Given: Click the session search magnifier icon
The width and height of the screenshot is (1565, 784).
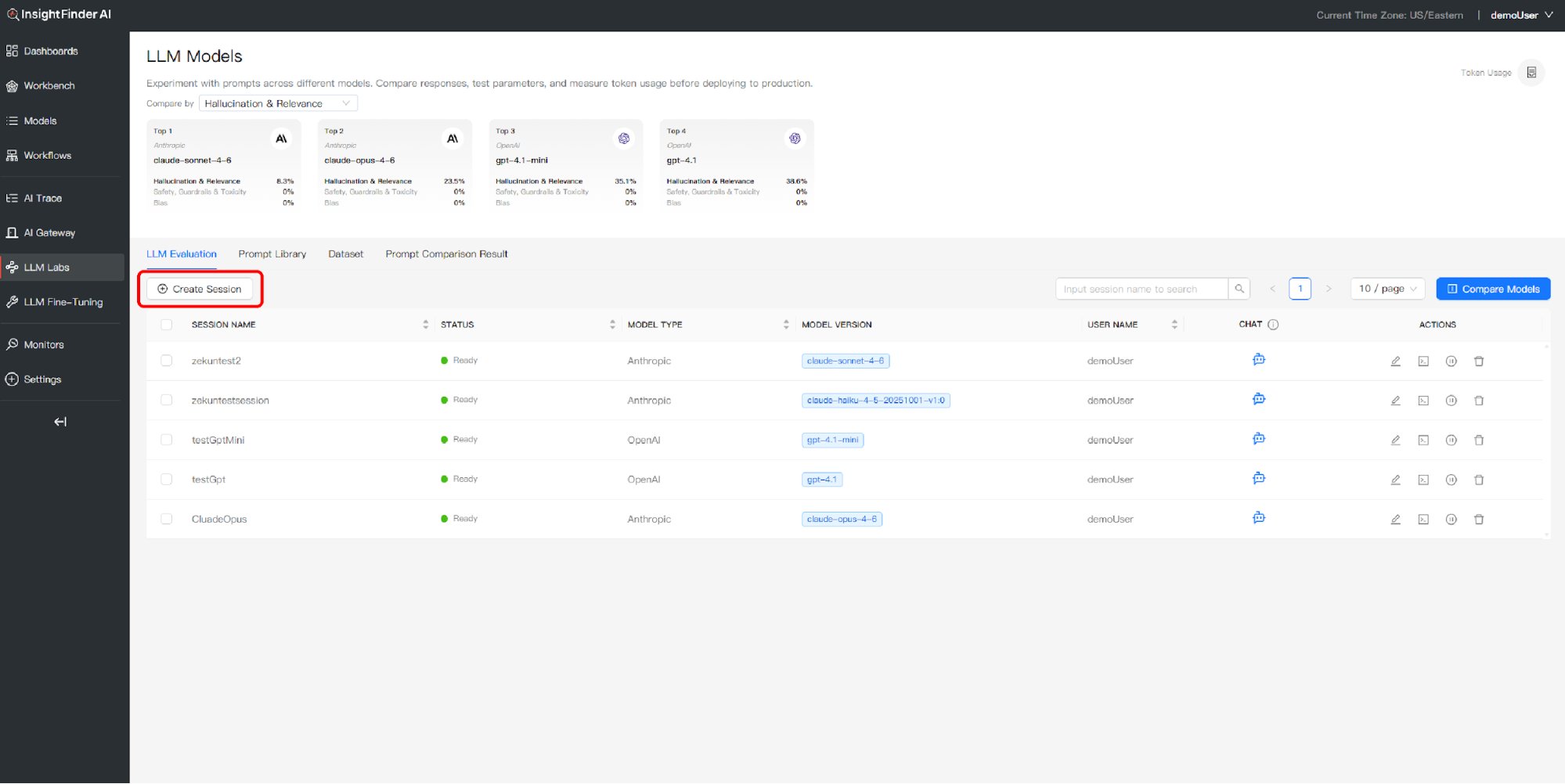Looking at the screenshot, I should [x=1239, y=289].
